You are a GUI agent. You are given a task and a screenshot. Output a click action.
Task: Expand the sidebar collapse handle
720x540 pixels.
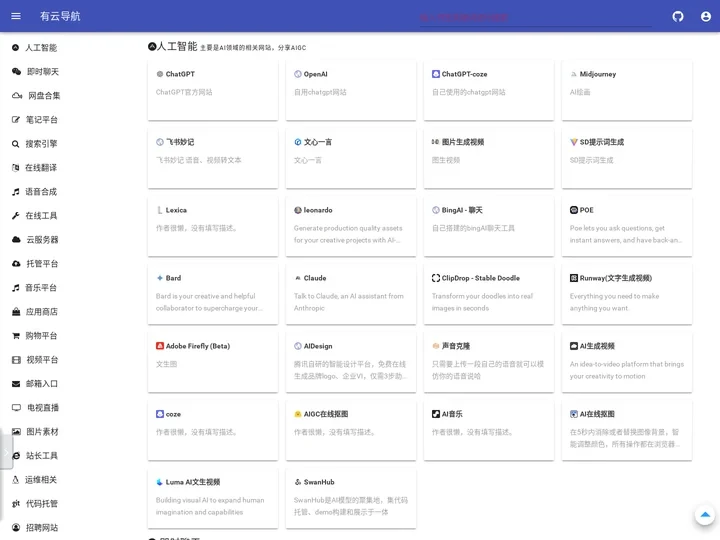tap(6, 452)
